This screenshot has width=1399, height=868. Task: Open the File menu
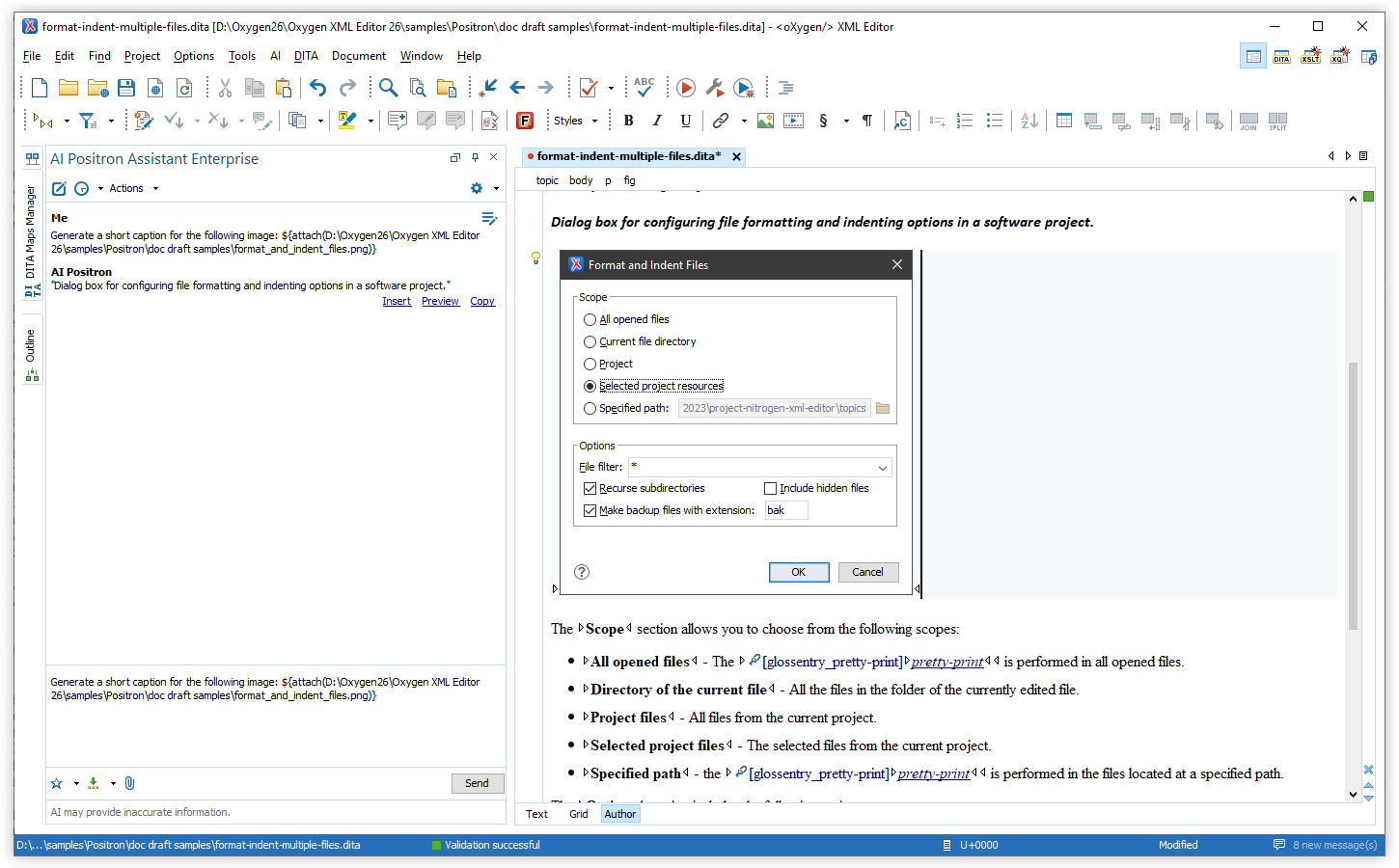point(32,56)
